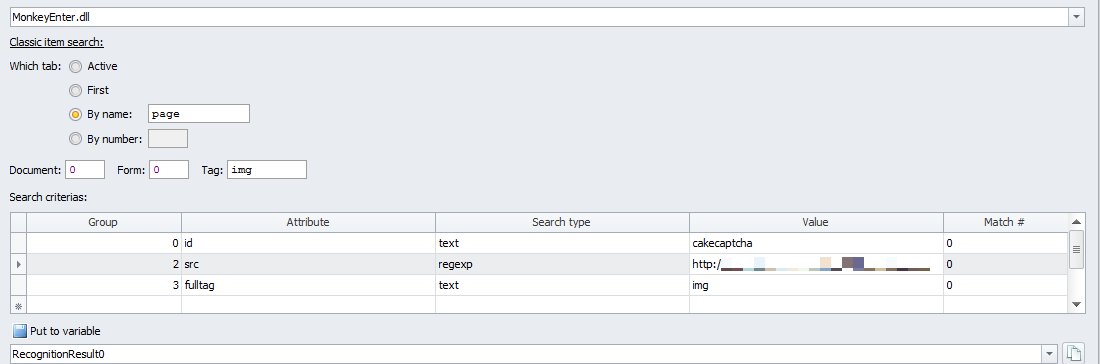The height and width of the screenshot is (364, 1100).
Task: Click the Value column header
Action: [816, 222]
